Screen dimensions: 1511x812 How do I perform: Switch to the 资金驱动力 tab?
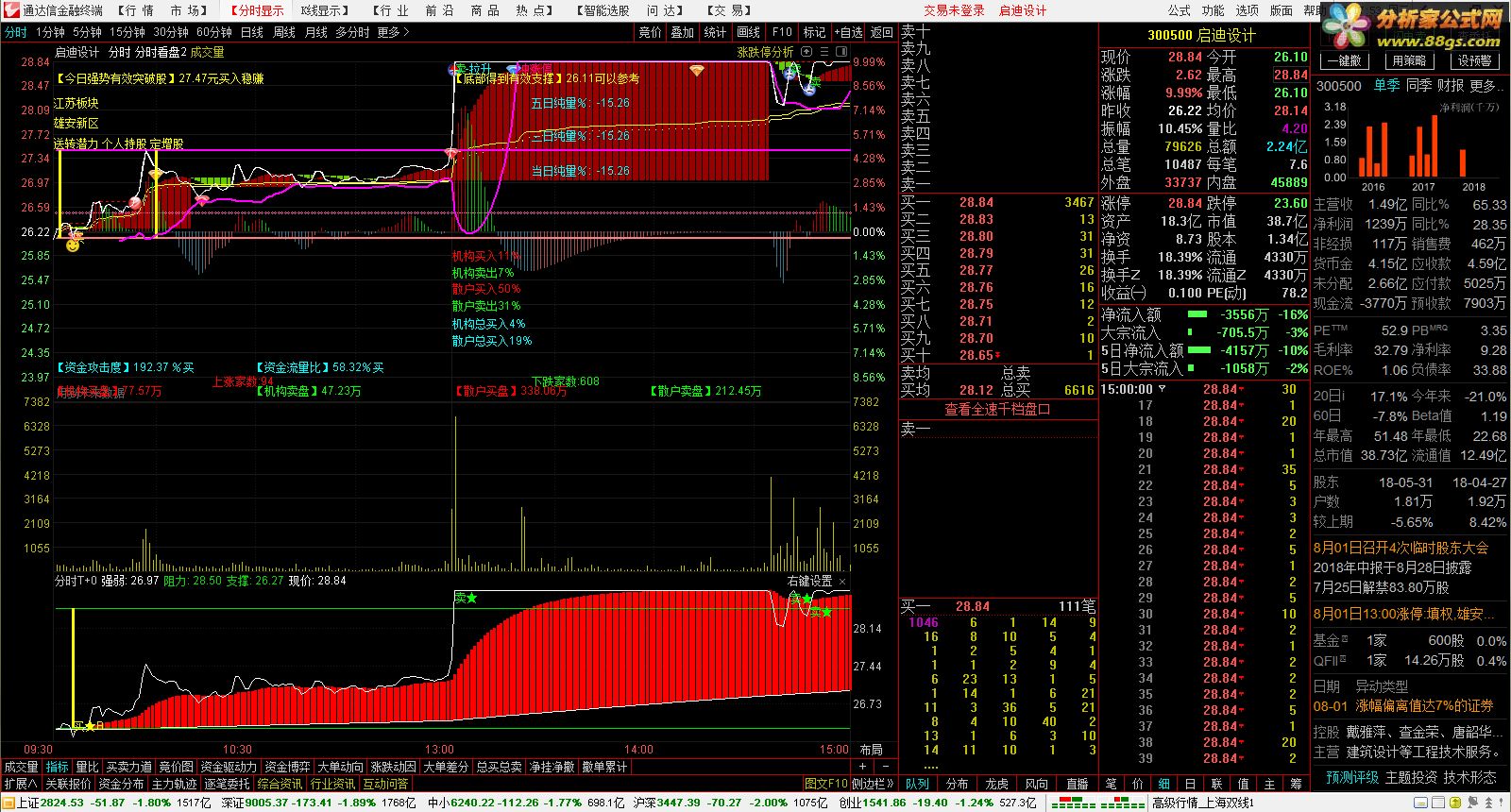point(228,767)
